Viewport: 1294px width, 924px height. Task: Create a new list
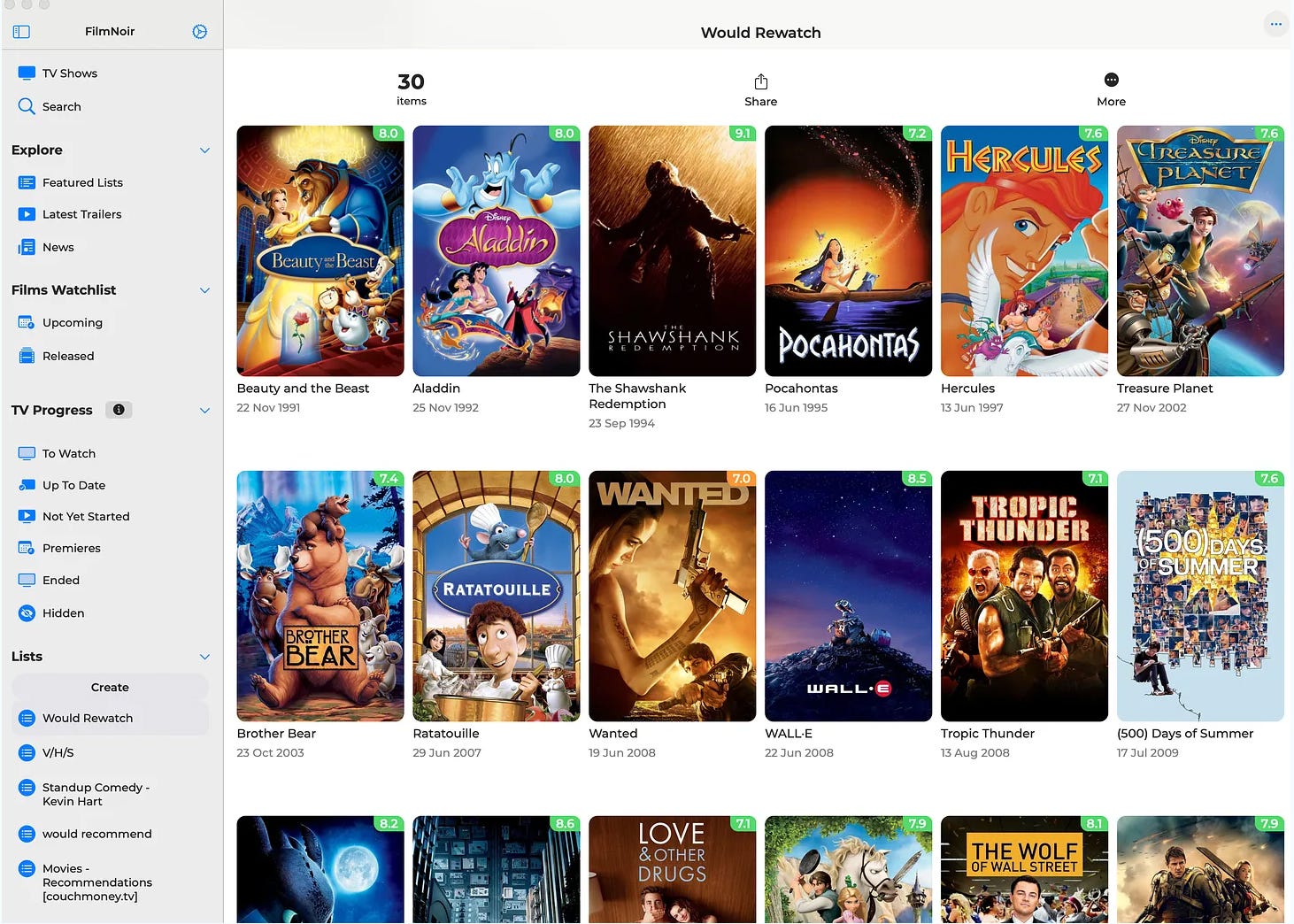(110, 688)
